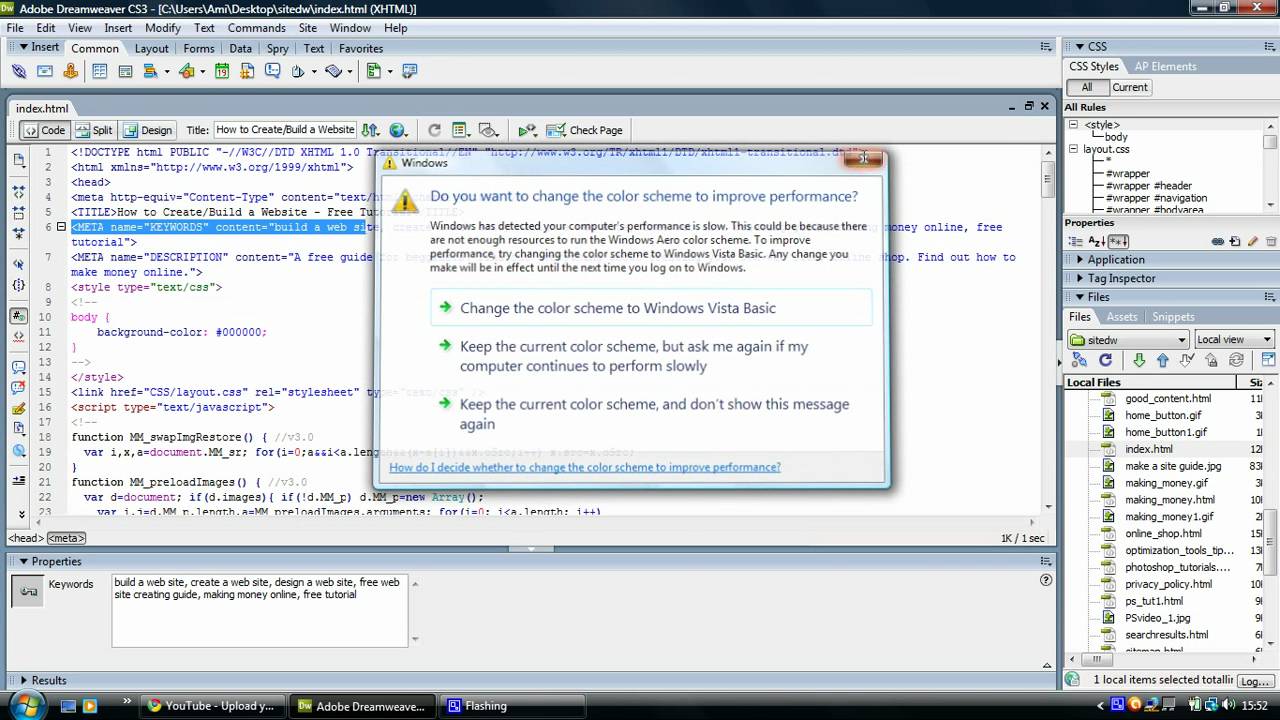Screen dimensions: 1280x720
Task: Open the Modify menu
Action: (163, 28)
